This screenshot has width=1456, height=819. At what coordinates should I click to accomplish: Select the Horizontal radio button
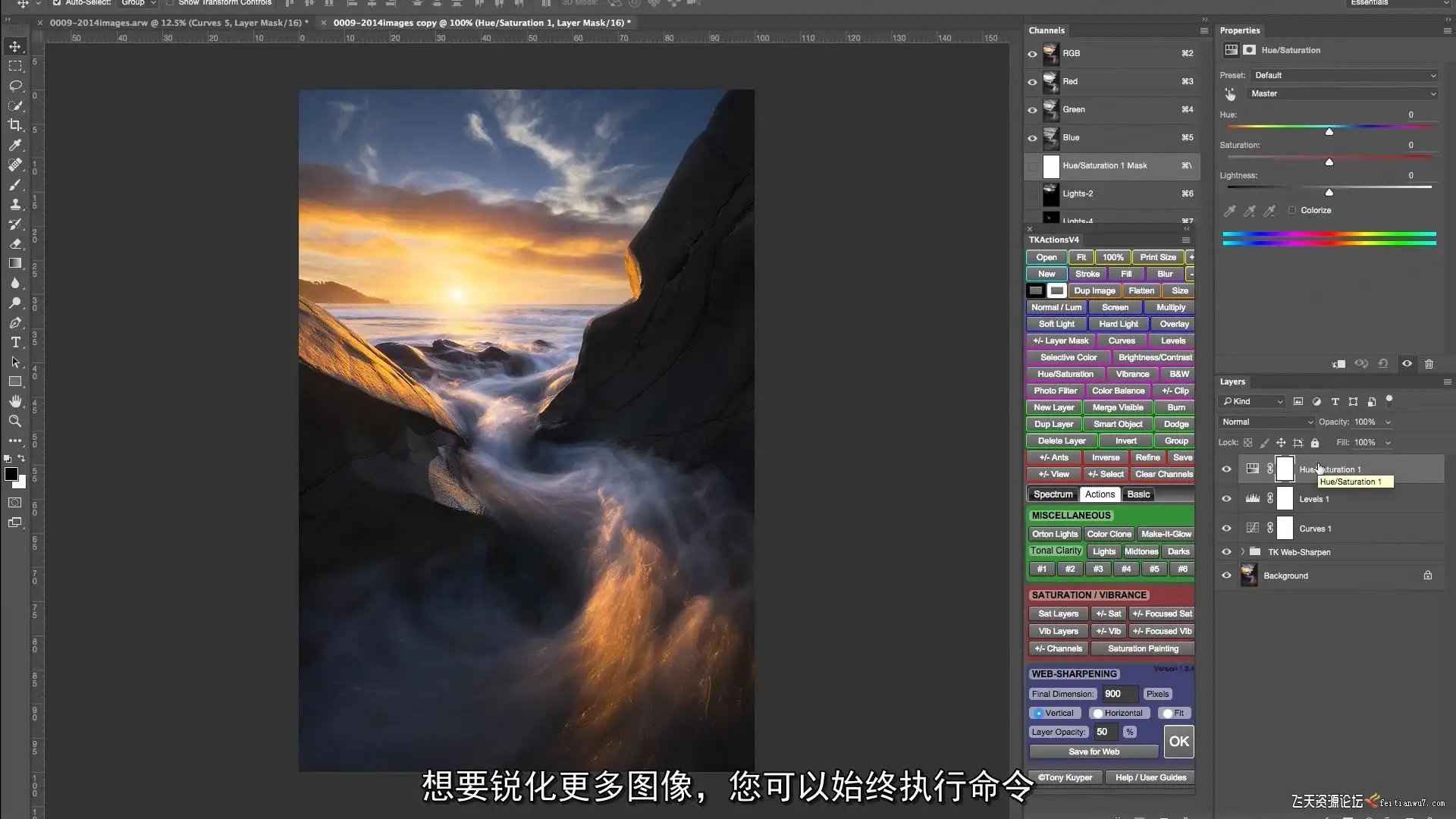click(1097, 713)
